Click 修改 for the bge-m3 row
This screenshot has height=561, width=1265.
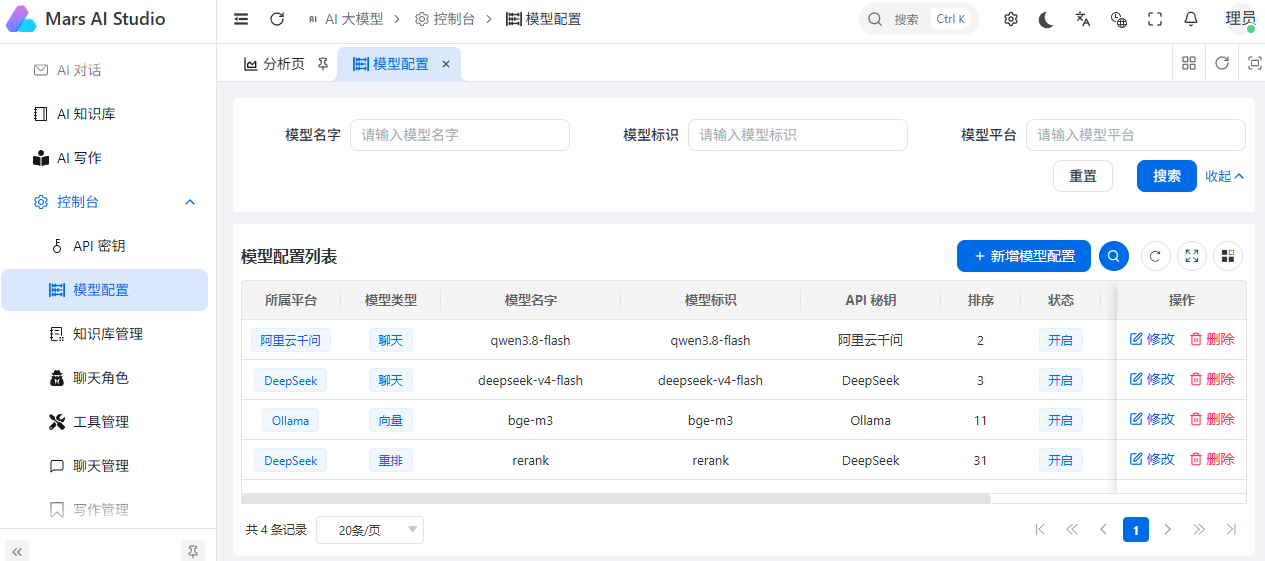pyautogui.click(x=1152, y=419)
